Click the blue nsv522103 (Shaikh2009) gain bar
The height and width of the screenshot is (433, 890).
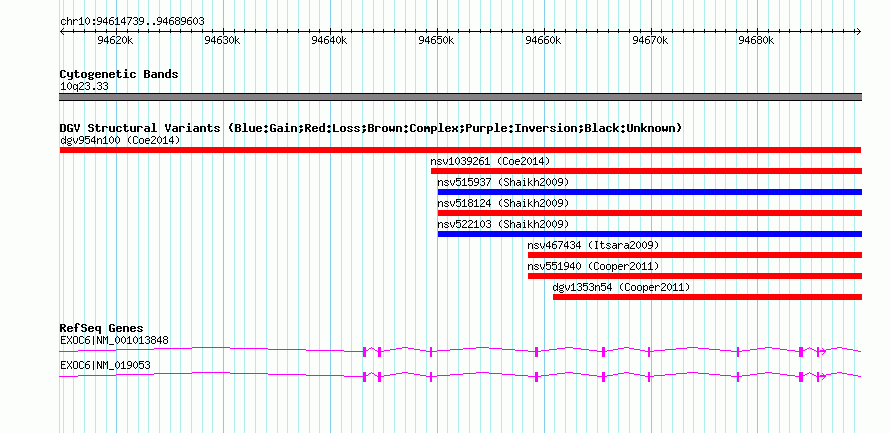pos(649,234)
